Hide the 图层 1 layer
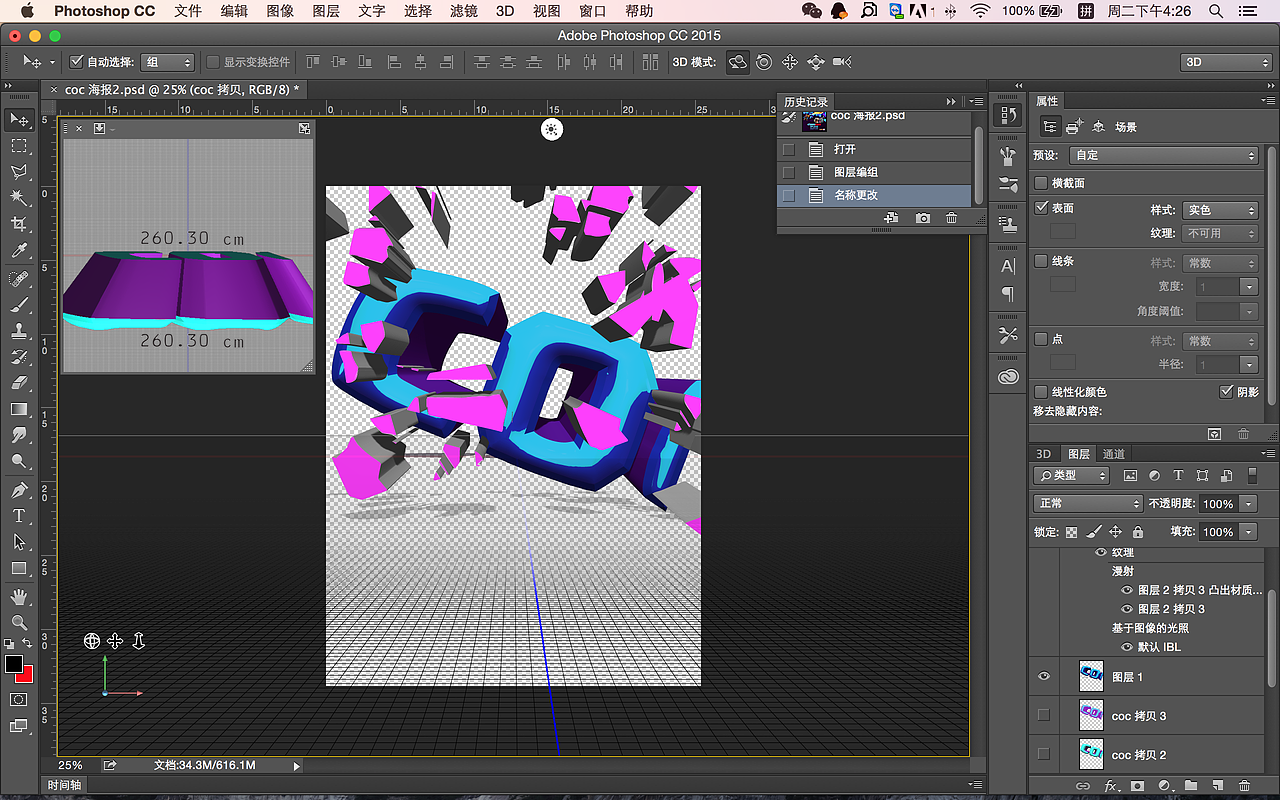The image size is (1280, 800). 1044,677
